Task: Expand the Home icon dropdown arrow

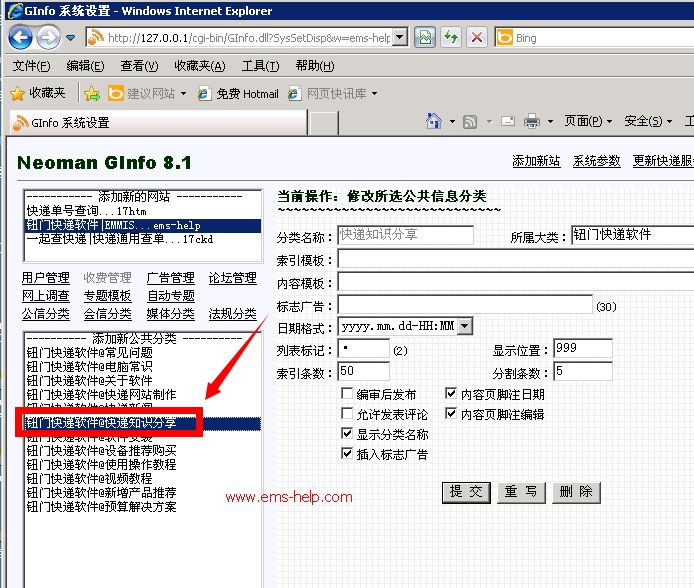Action: (x=452, y=121)
